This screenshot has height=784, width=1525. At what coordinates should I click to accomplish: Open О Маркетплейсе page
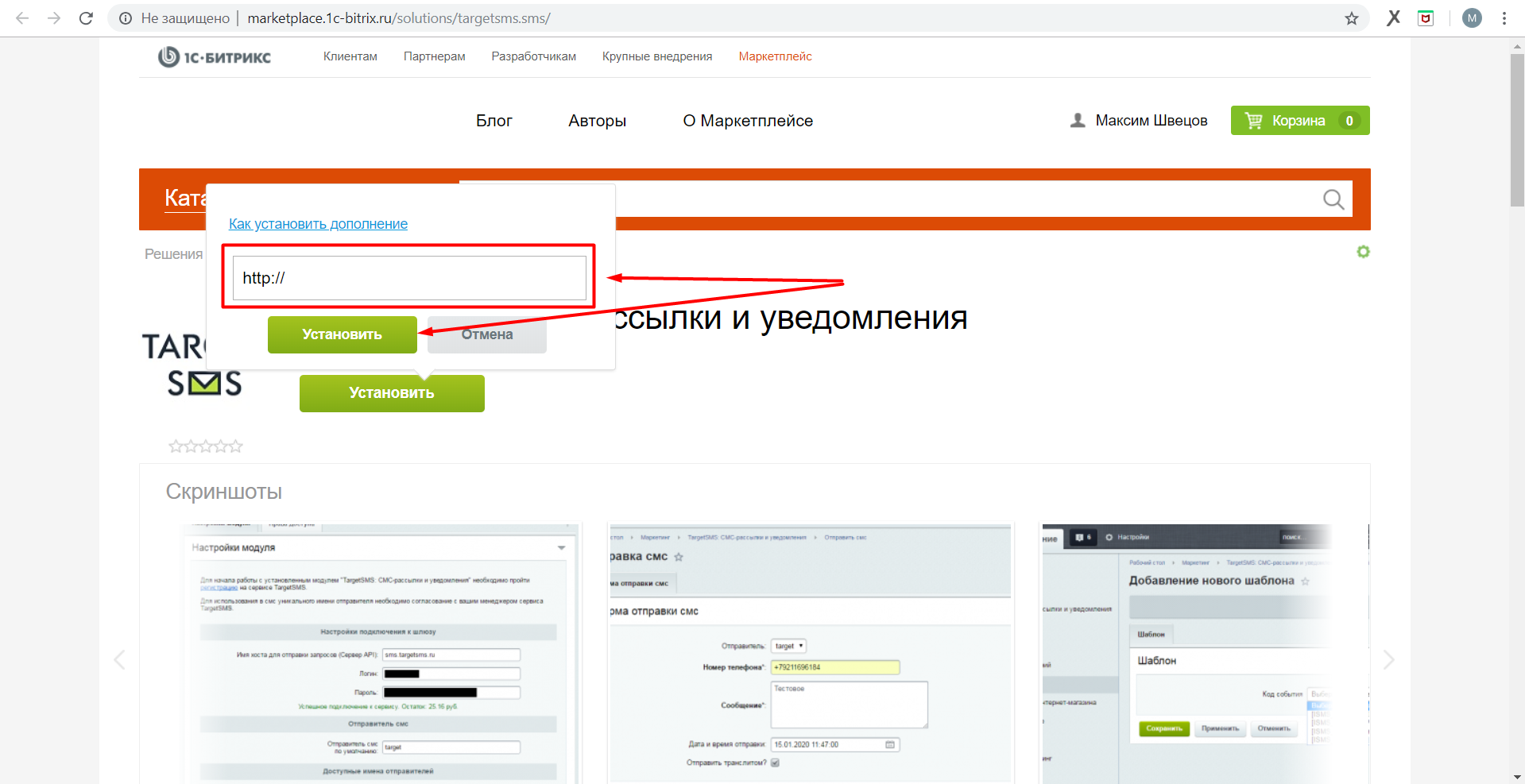pyautogui.click(x=748, y=121)
